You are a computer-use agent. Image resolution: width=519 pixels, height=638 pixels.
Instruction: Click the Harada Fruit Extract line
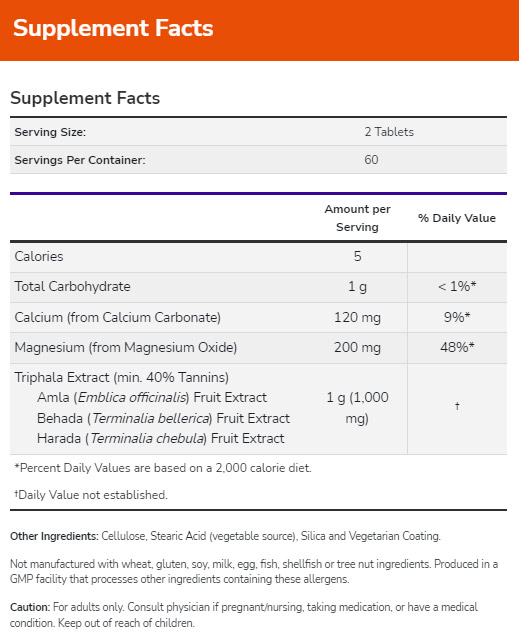pos(161,439)
